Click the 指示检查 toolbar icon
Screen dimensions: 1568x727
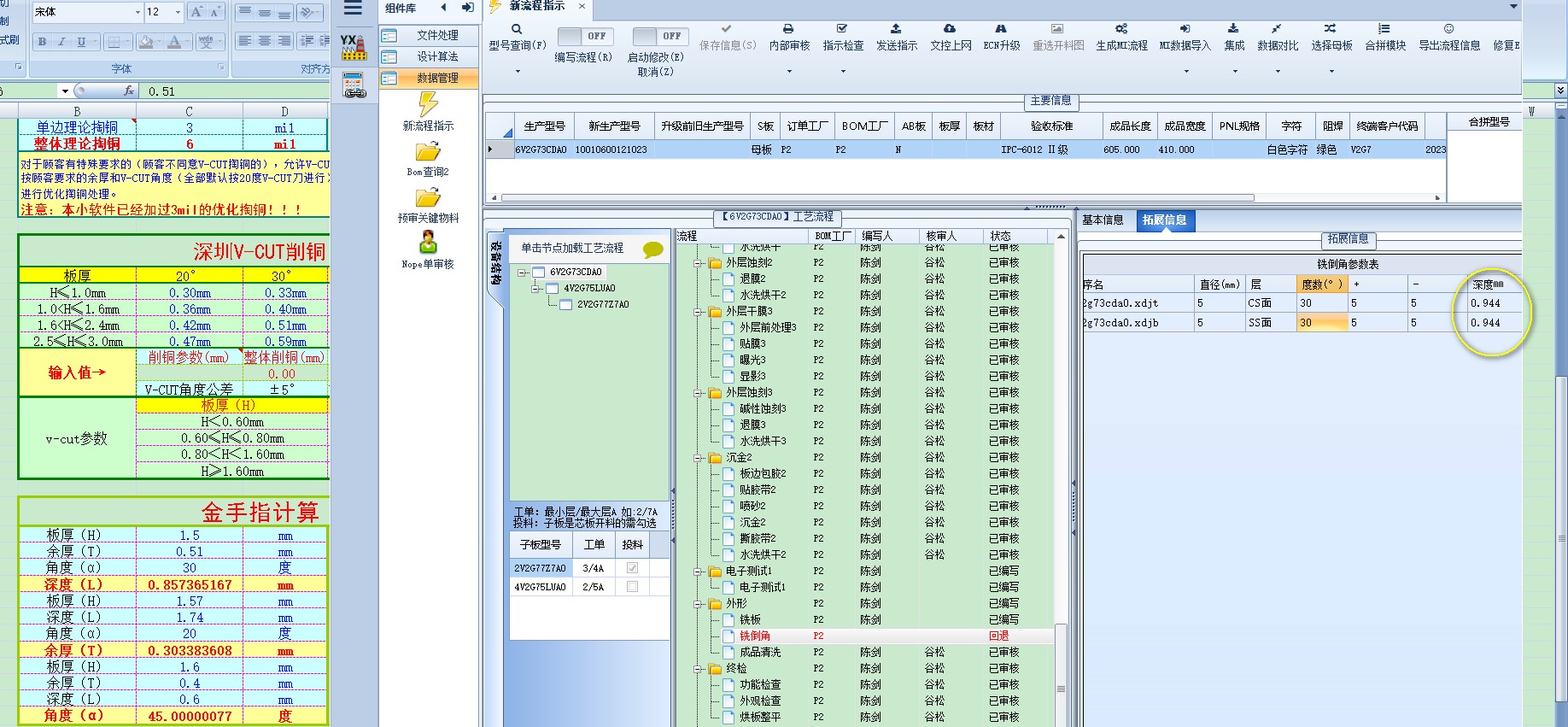pos(842,29)
